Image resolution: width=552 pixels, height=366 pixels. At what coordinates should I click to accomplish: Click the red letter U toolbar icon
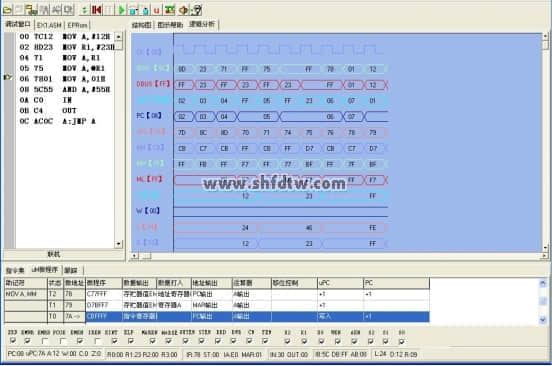click(x=157, y=11)
